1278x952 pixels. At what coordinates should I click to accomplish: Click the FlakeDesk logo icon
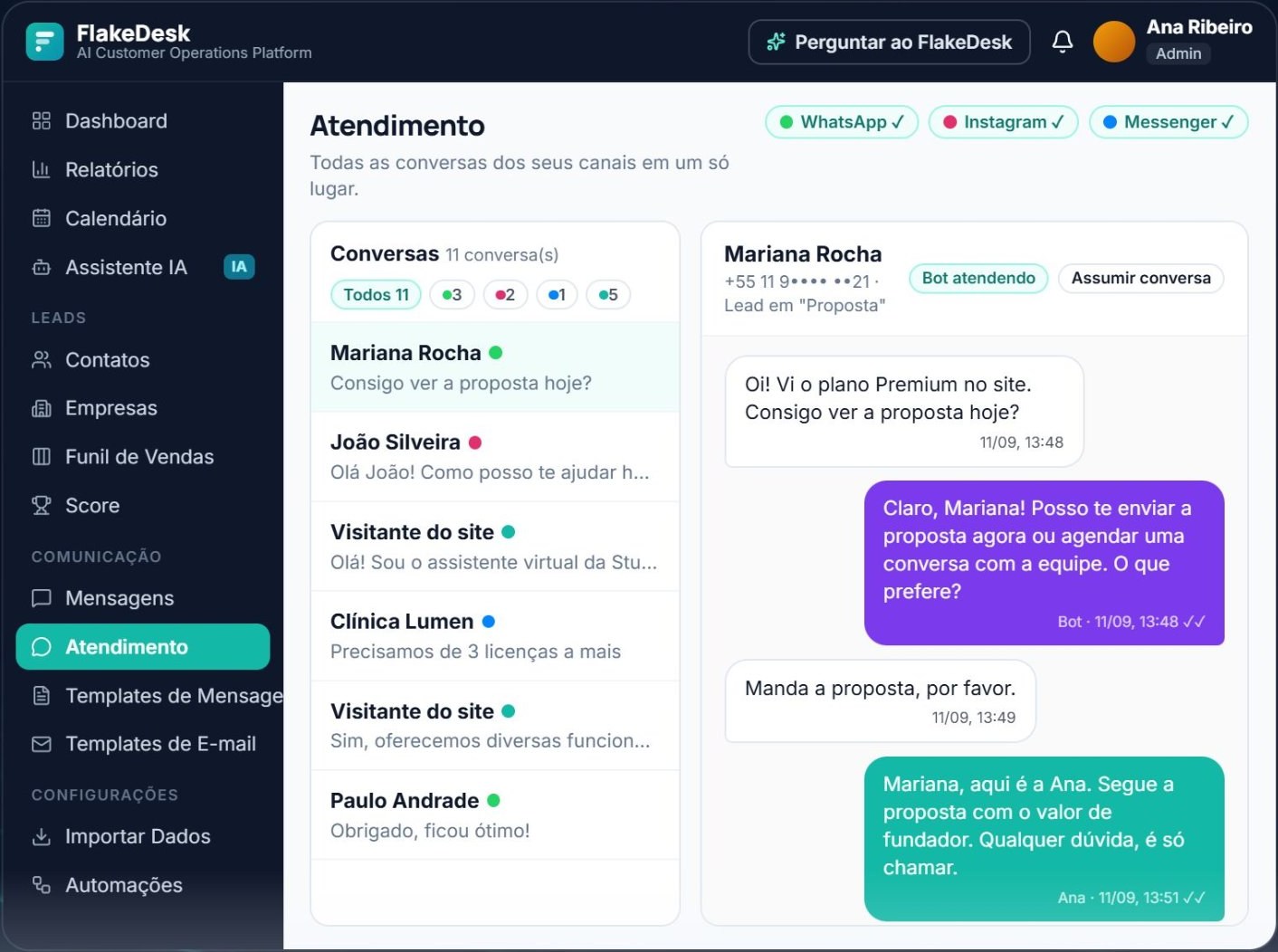[45, 42]
